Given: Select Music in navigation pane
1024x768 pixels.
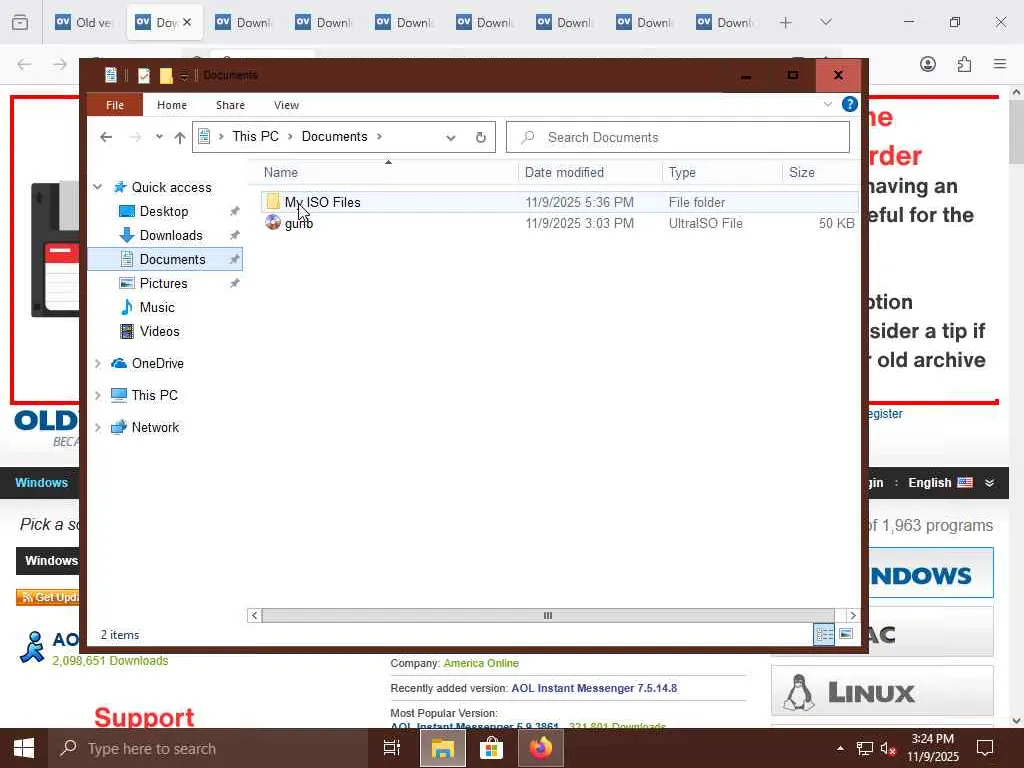Looking at the screenshot, I should 157,307.
